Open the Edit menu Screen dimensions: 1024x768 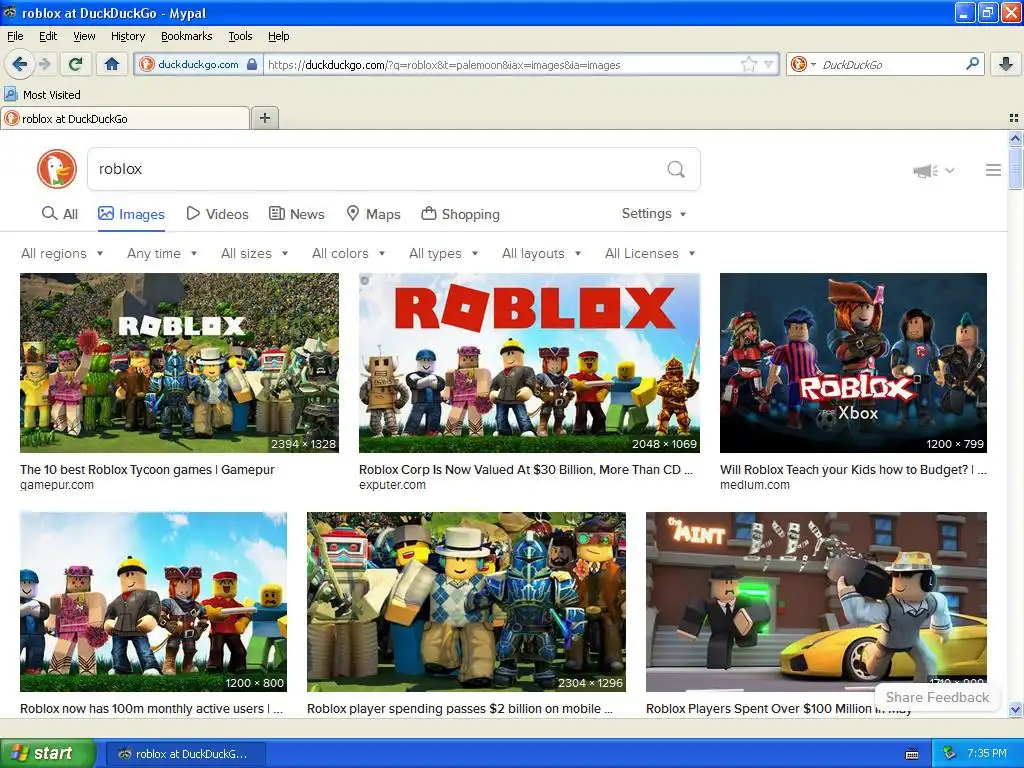click(x=48, y=36)
